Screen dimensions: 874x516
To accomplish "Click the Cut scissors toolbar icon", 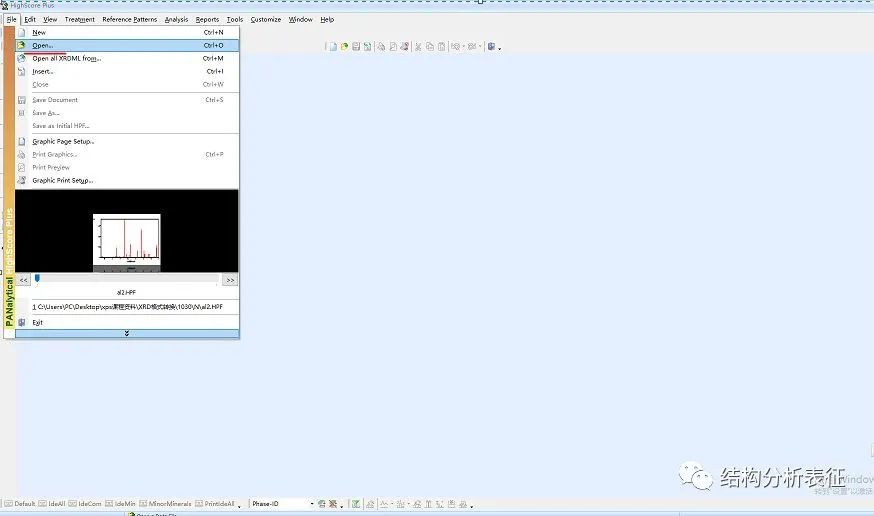I will pyautogui.click(x=418, y=47).
